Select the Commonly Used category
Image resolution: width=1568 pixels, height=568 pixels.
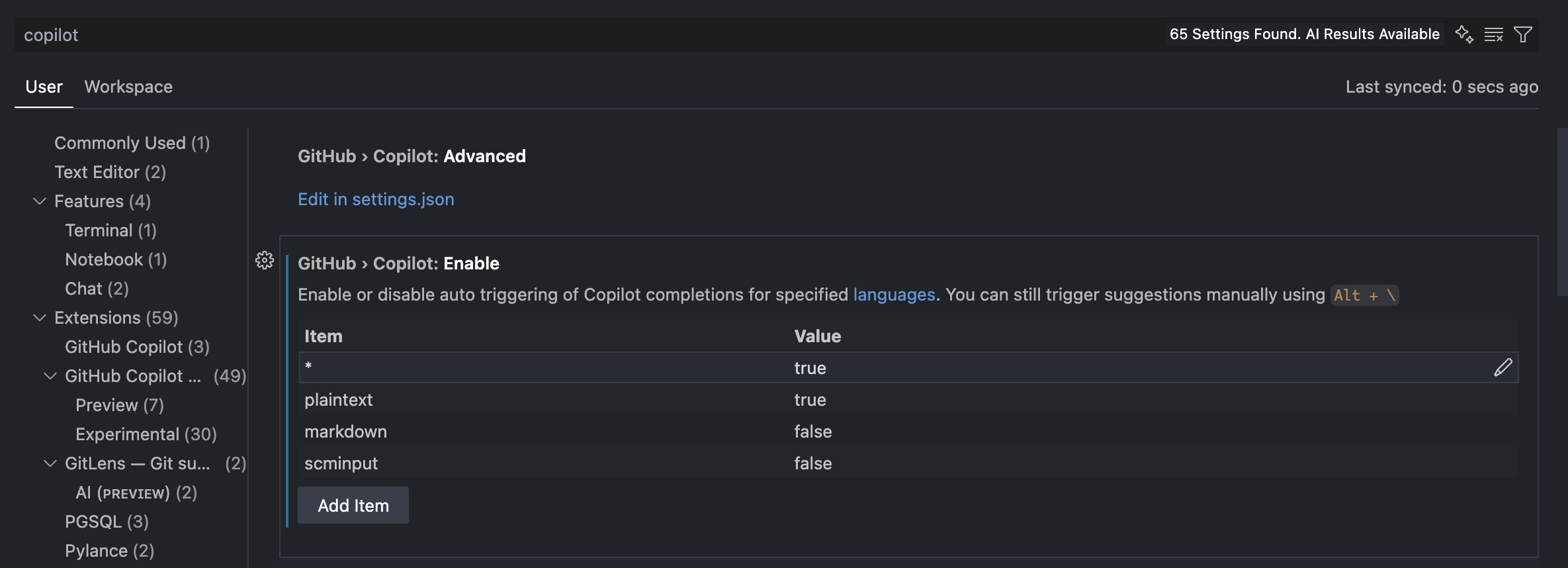click(x=132, y=142)
